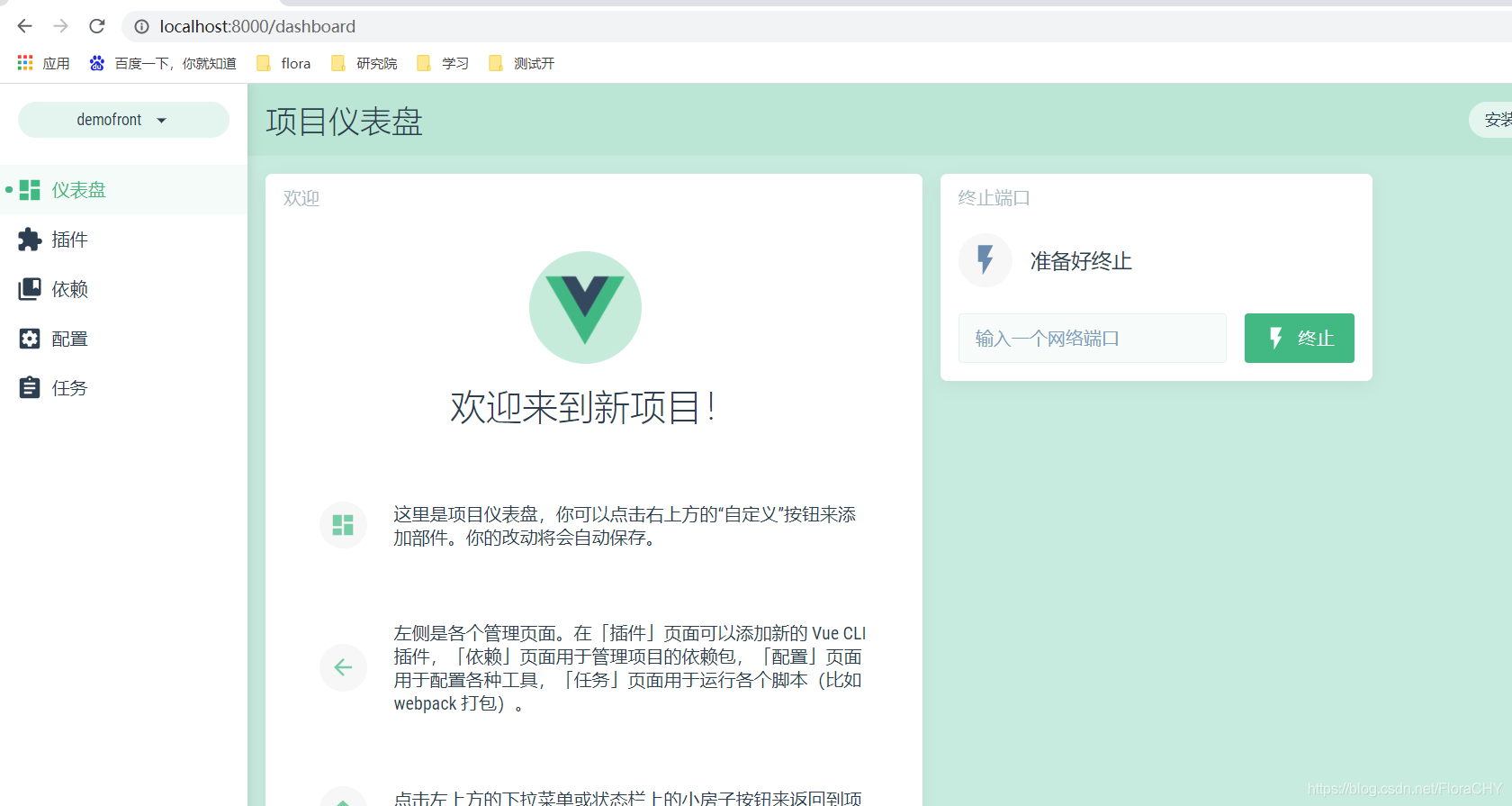1512x806 pixels.
Task: Open the flora bookmark folder
Action: pos(283,63)
